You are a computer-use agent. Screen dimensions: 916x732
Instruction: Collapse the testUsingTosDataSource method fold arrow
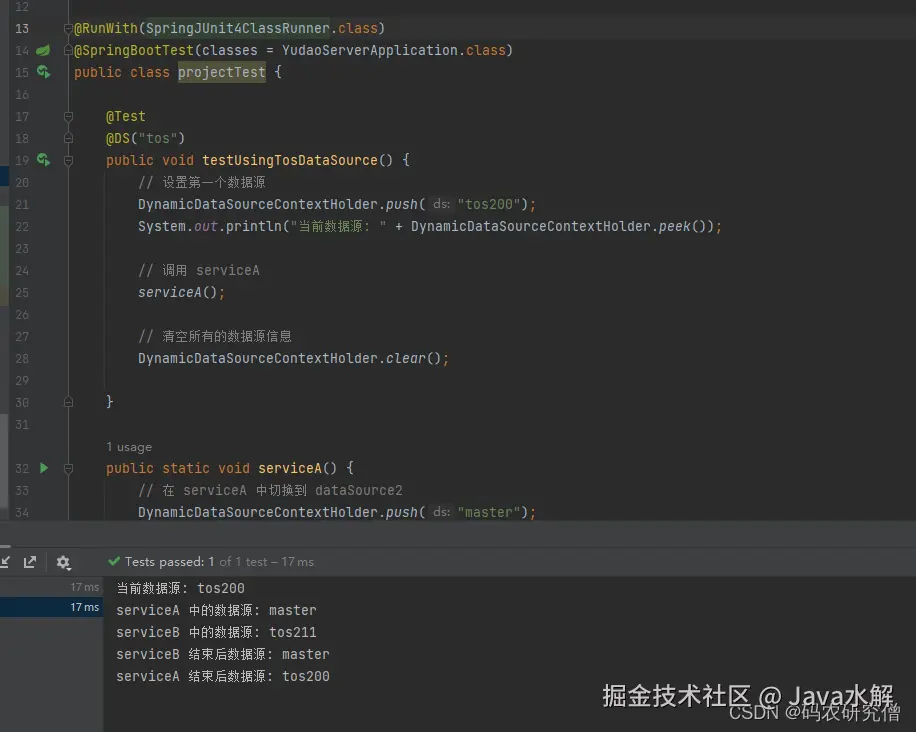coord(66,160)
